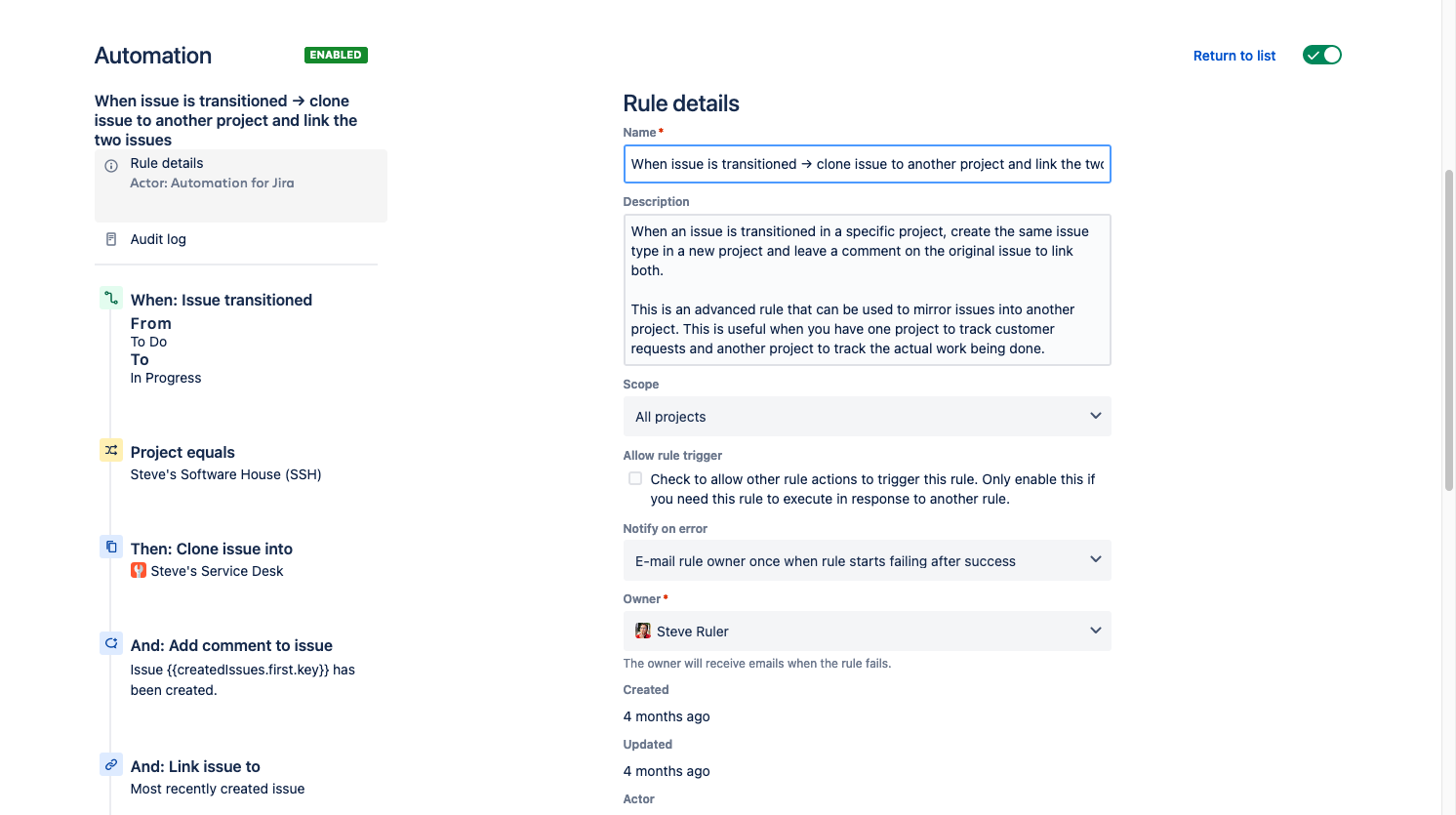Open the When: Issue transitioned step
The image size is (1456, 815).
222,300
